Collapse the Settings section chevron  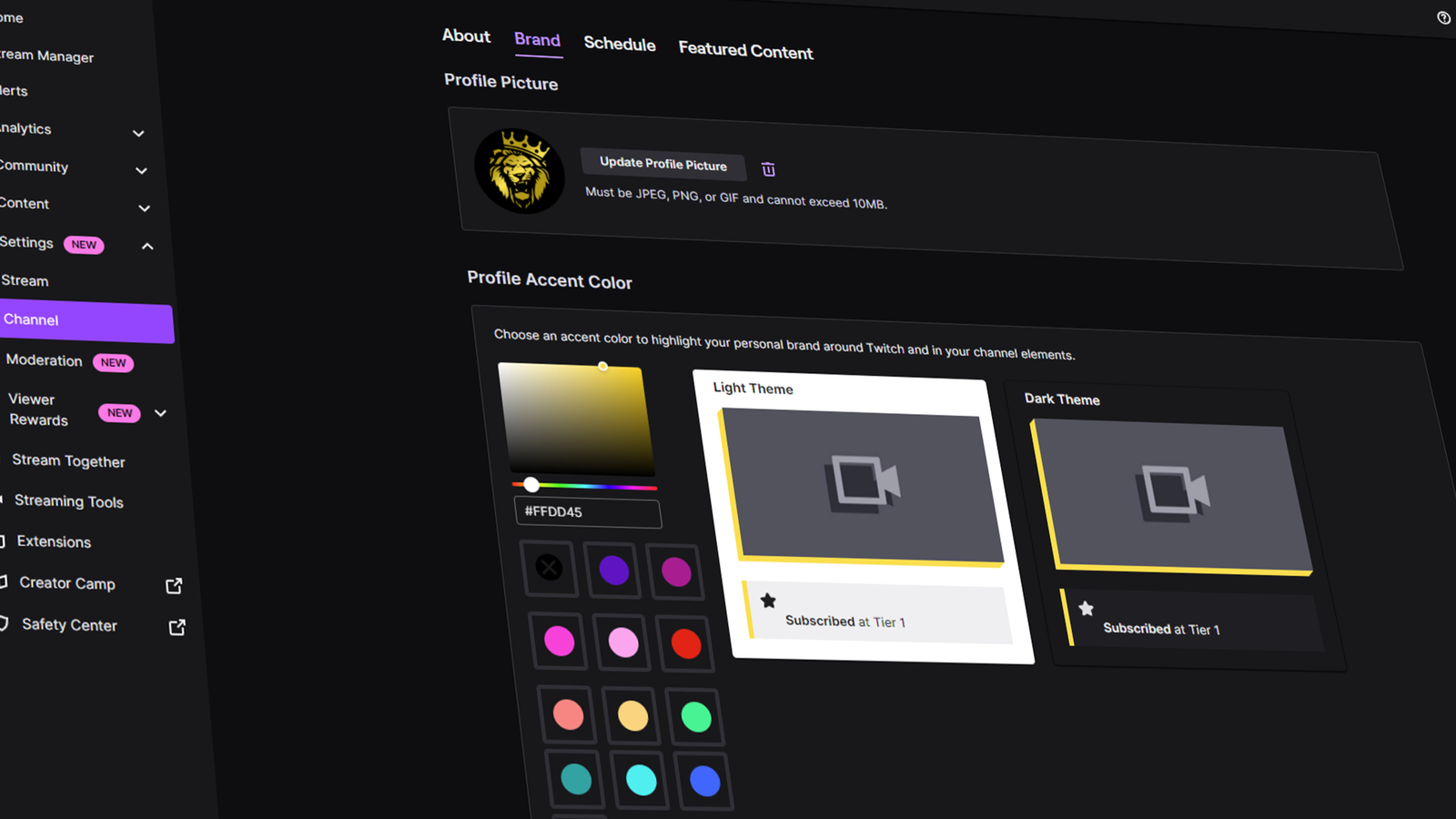[147, 246]
